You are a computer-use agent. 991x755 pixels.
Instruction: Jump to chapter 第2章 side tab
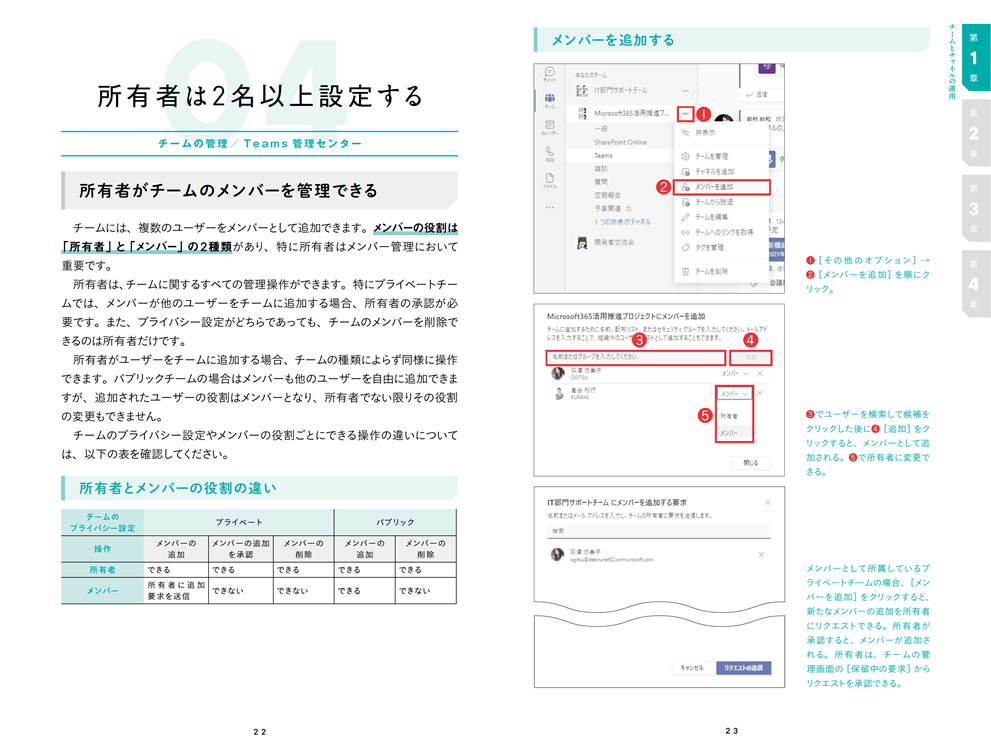[974, 133]
